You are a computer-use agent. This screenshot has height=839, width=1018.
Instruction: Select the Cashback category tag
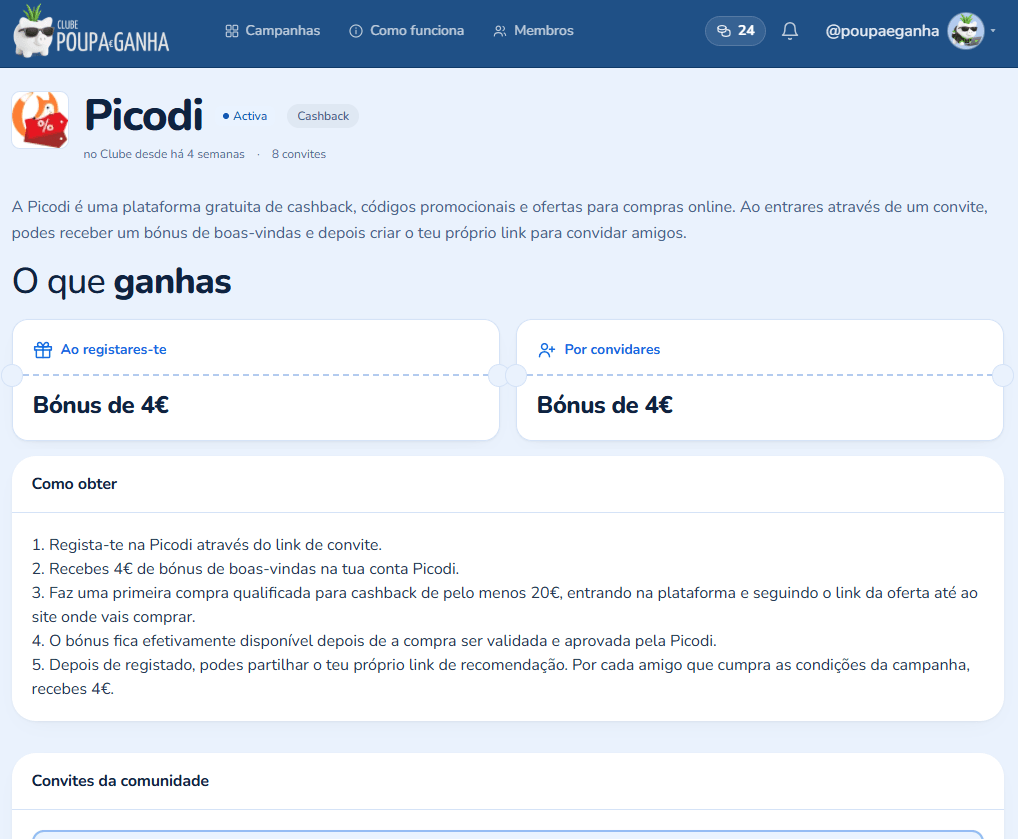pyautogui.click(x=323, y=116)
